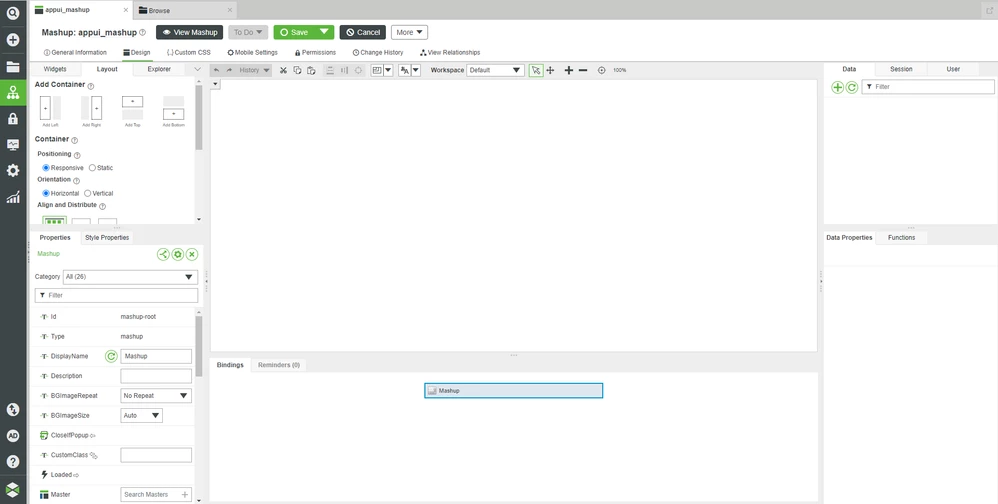Screen dimensions: 998x504
Task: Click the green add data plus icon
Action: click(838, 87)
